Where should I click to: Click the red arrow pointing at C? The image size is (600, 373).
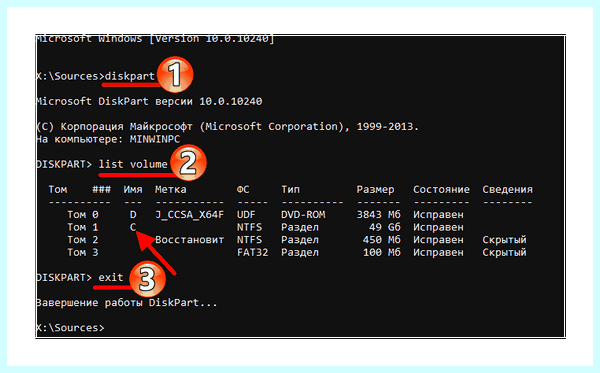(x=155, y=252)
